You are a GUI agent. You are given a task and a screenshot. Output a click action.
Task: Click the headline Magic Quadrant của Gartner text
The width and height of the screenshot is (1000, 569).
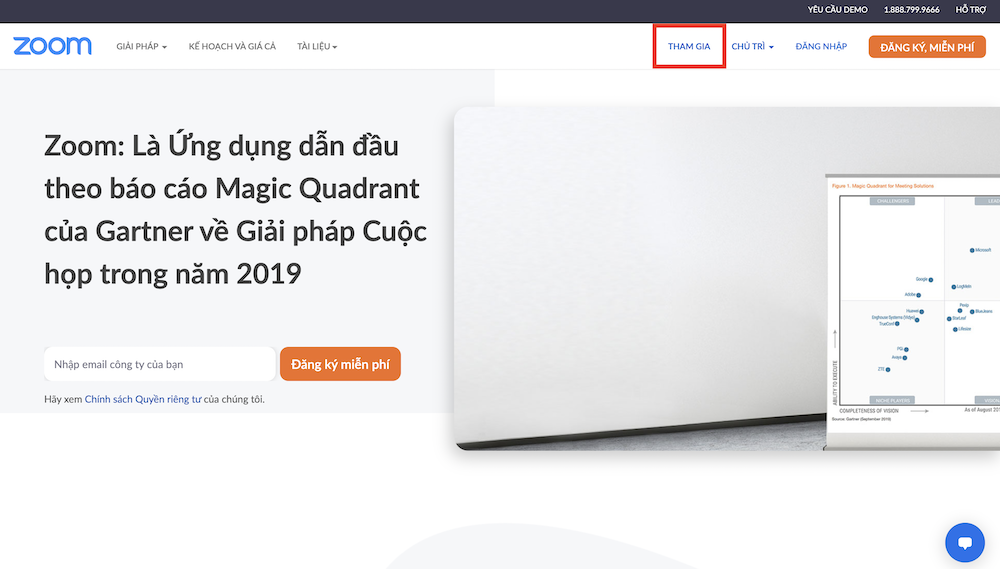point(235,210)
